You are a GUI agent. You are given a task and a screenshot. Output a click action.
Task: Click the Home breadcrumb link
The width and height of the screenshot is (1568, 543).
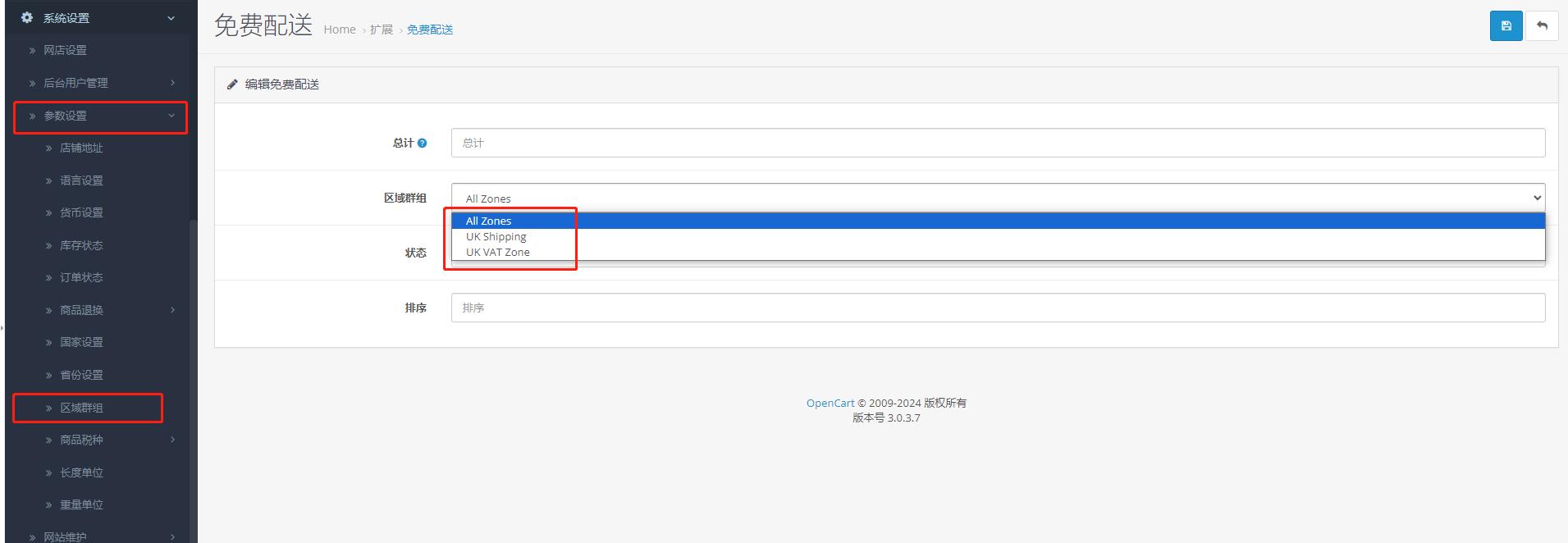click(x=339, y=30)
